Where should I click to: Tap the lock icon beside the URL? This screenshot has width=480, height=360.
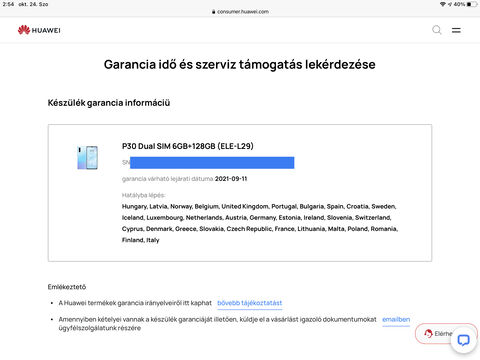tap(214, 12)
